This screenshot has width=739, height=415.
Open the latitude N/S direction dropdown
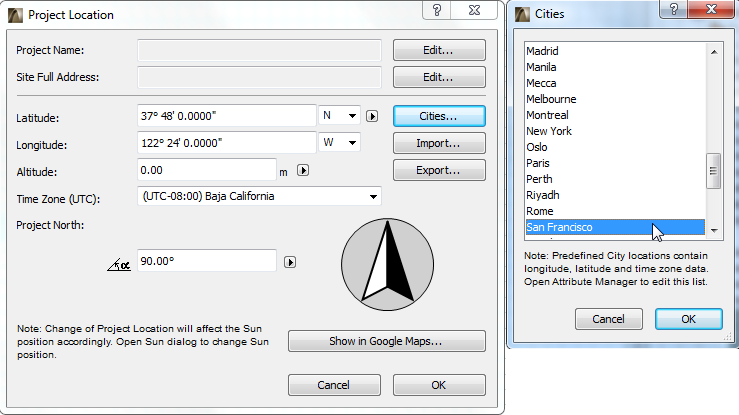339,115
